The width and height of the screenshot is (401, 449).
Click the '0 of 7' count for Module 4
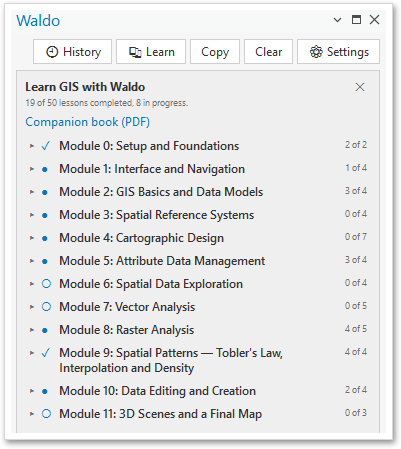[356, 237]
